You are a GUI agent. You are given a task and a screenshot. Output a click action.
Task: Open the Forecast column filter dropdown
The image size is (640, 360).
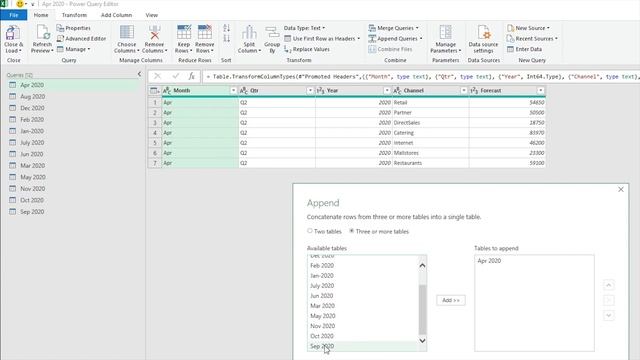(x=540, y=91)
